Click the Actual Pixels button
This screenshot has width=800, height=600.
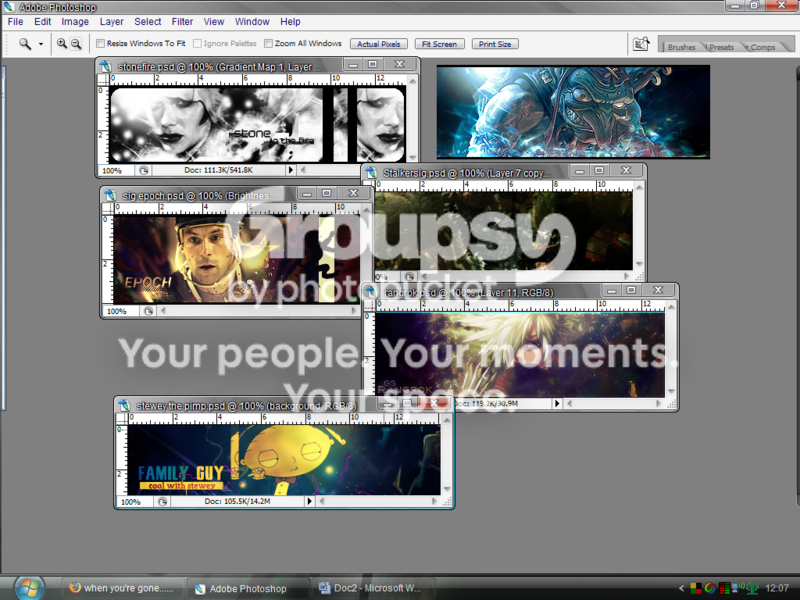click(x=379, y=44)
